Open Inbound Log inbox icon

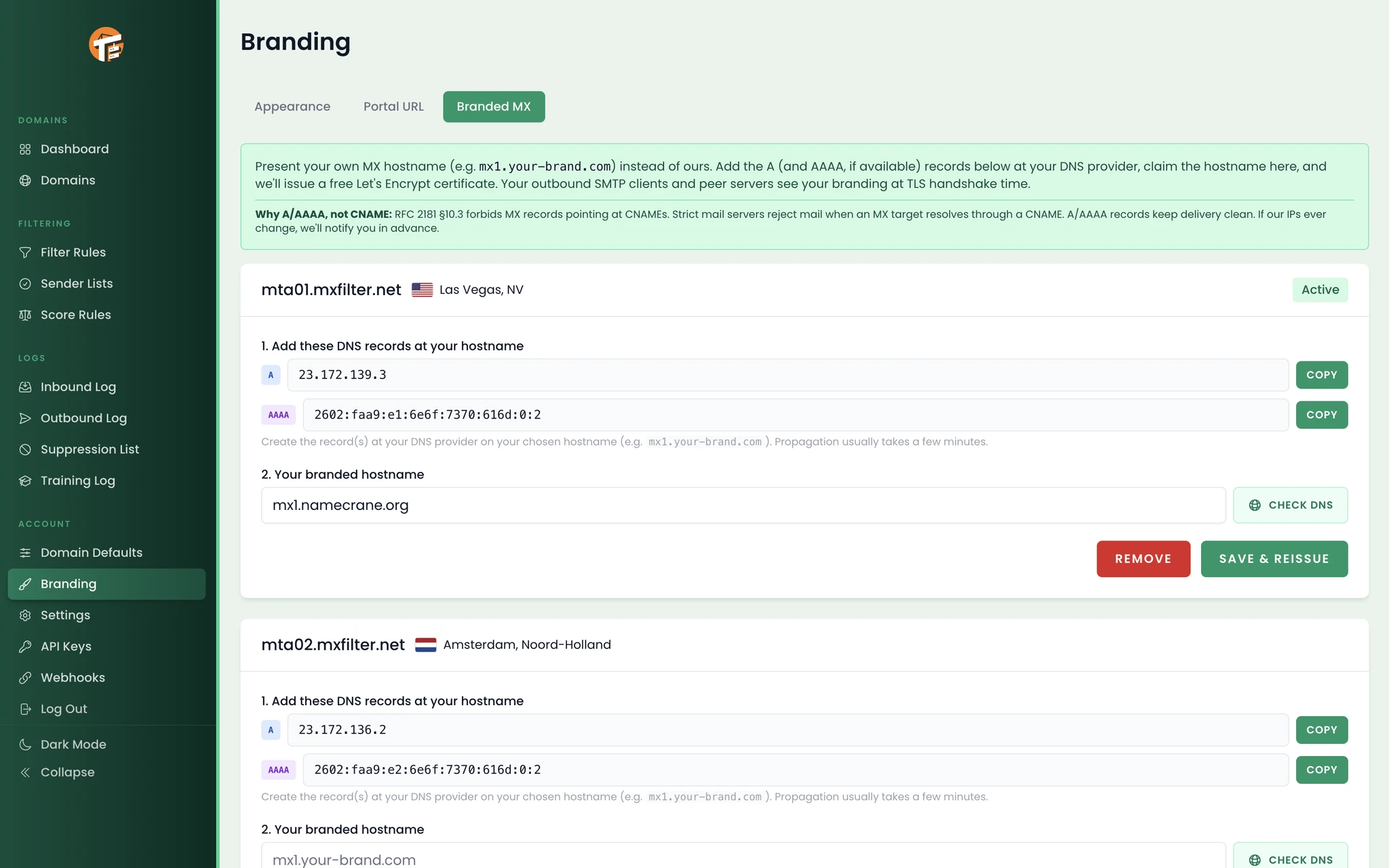click(x=25, y=387)
